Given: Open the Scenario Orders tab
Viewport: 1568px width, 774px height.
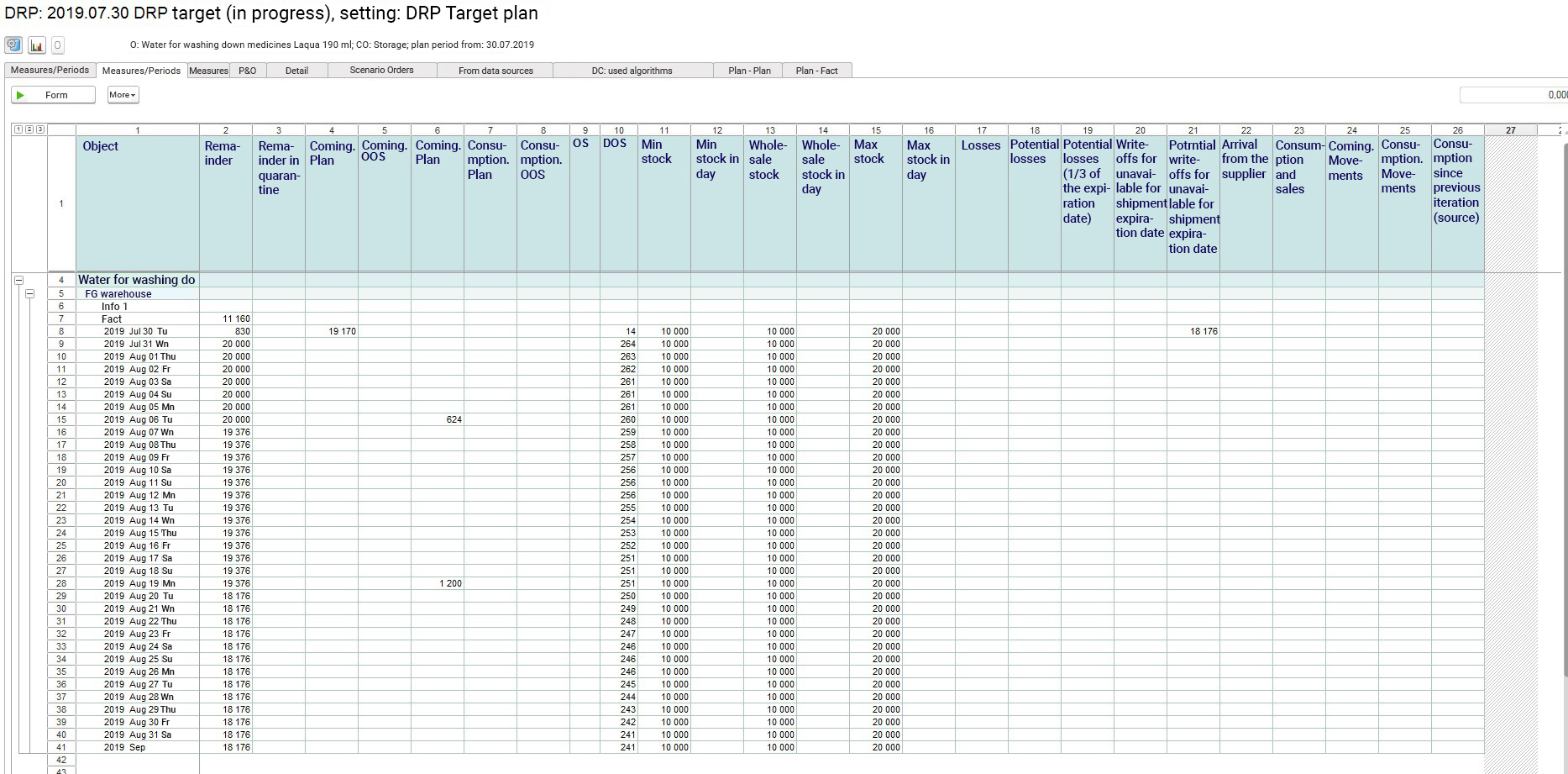Looking at the screenshot, I should coord(382,71).
